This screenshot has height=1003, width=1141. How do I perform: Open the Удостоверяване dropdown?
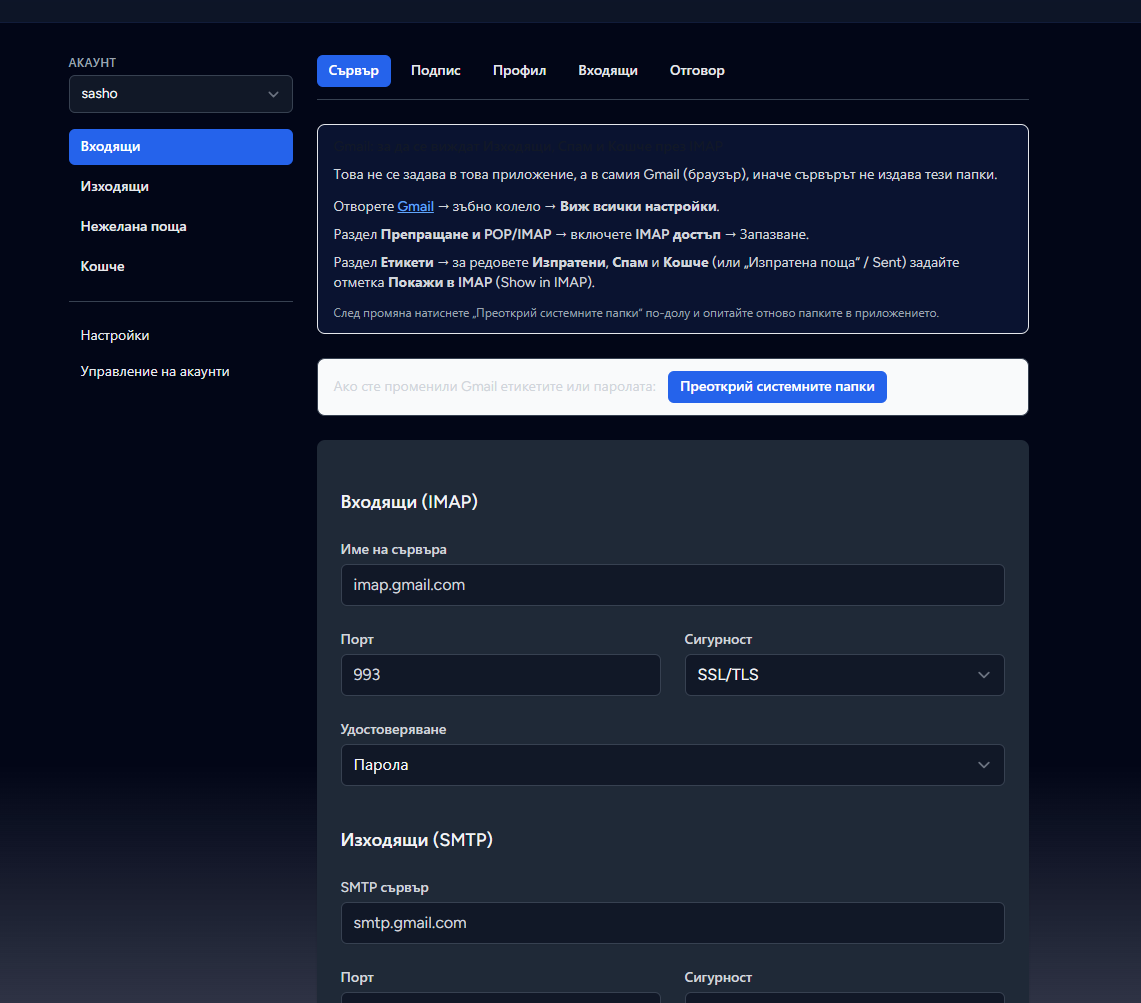click(x=672, y=765)
